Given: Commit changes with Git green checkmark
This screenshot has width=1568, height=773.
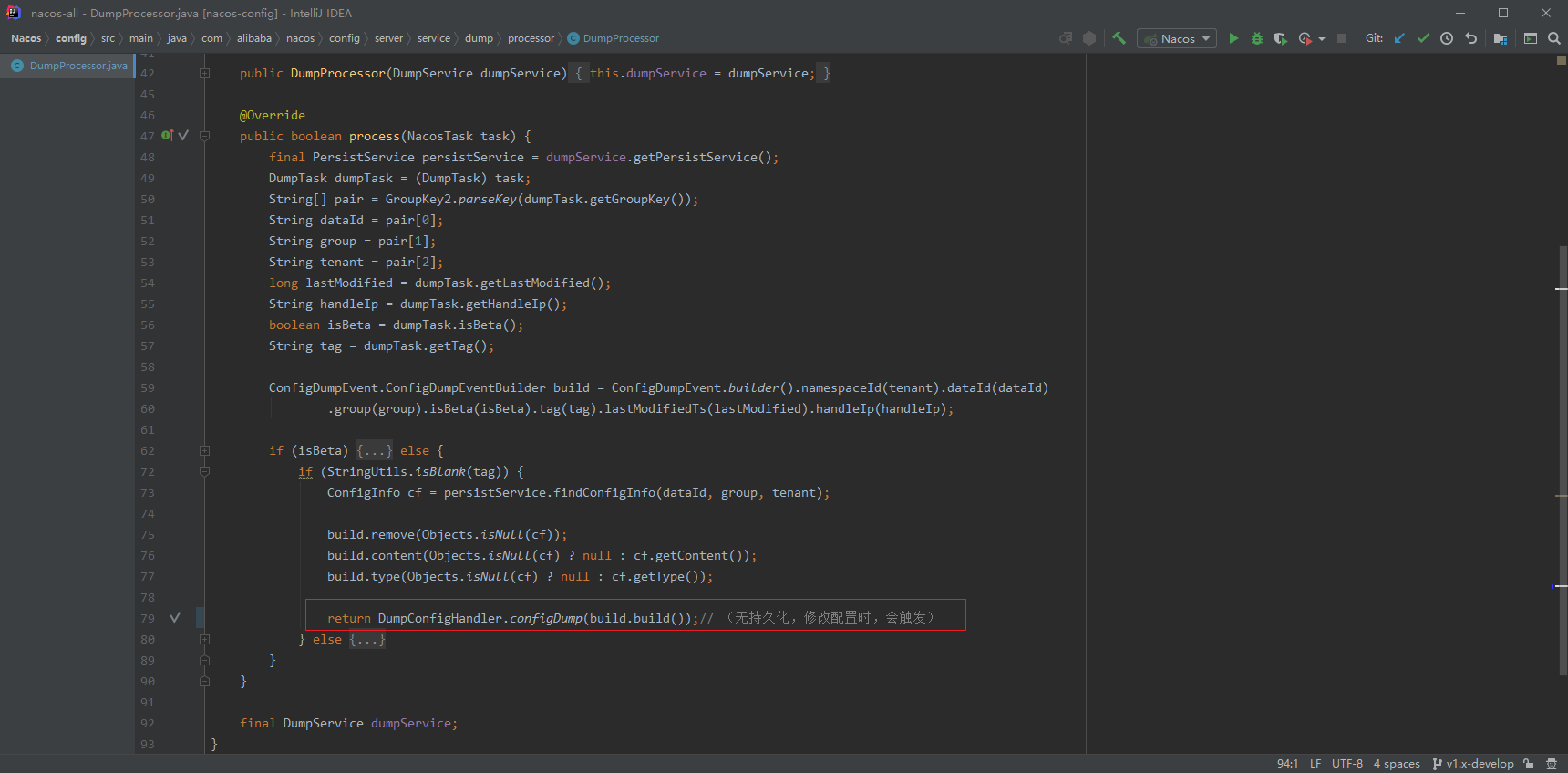Looking at the screenshot, I should (x=1423, y=38).
